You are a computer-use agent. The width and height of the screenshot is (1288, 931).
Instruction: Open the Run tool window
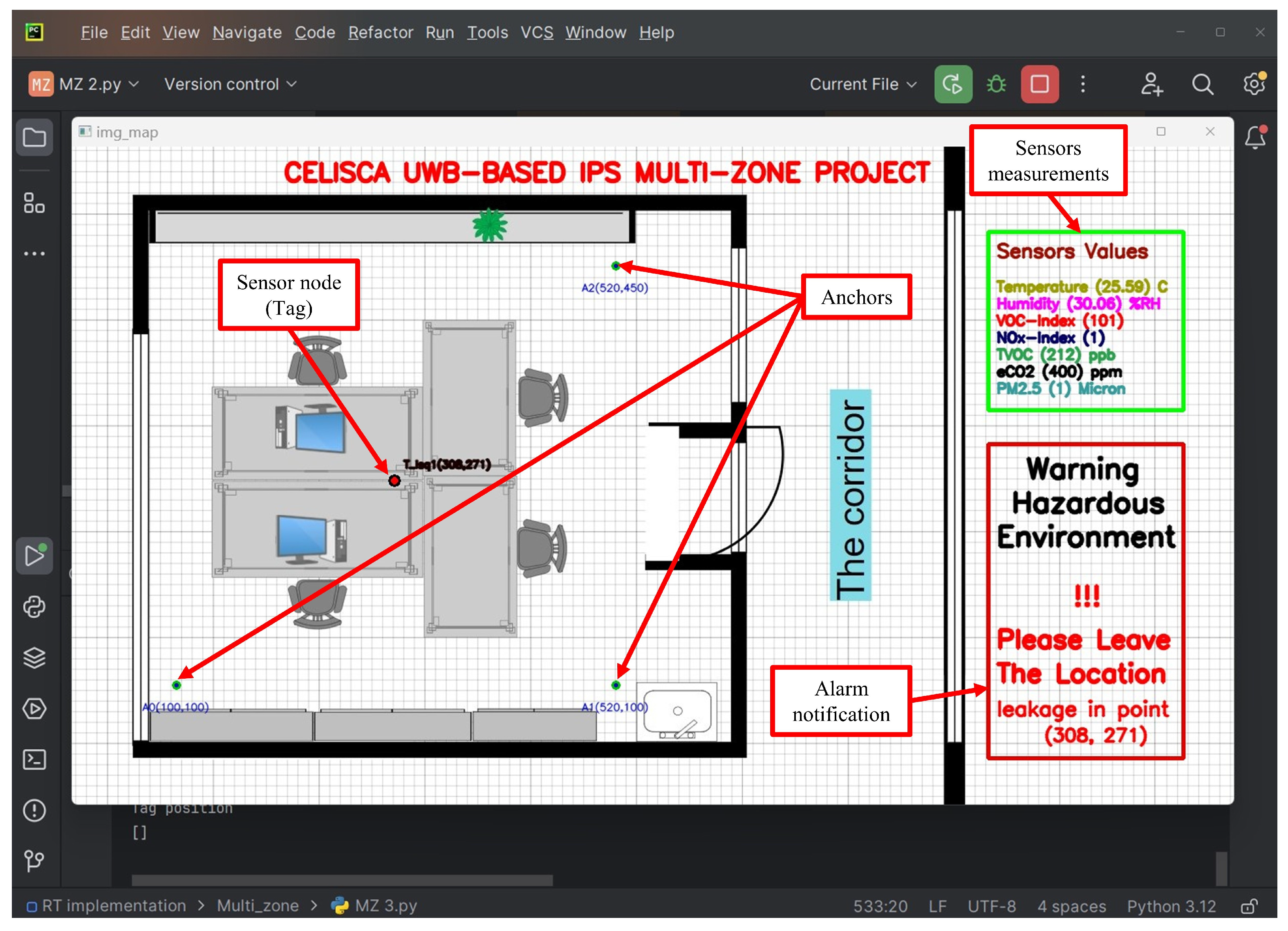tap(34, 556)
